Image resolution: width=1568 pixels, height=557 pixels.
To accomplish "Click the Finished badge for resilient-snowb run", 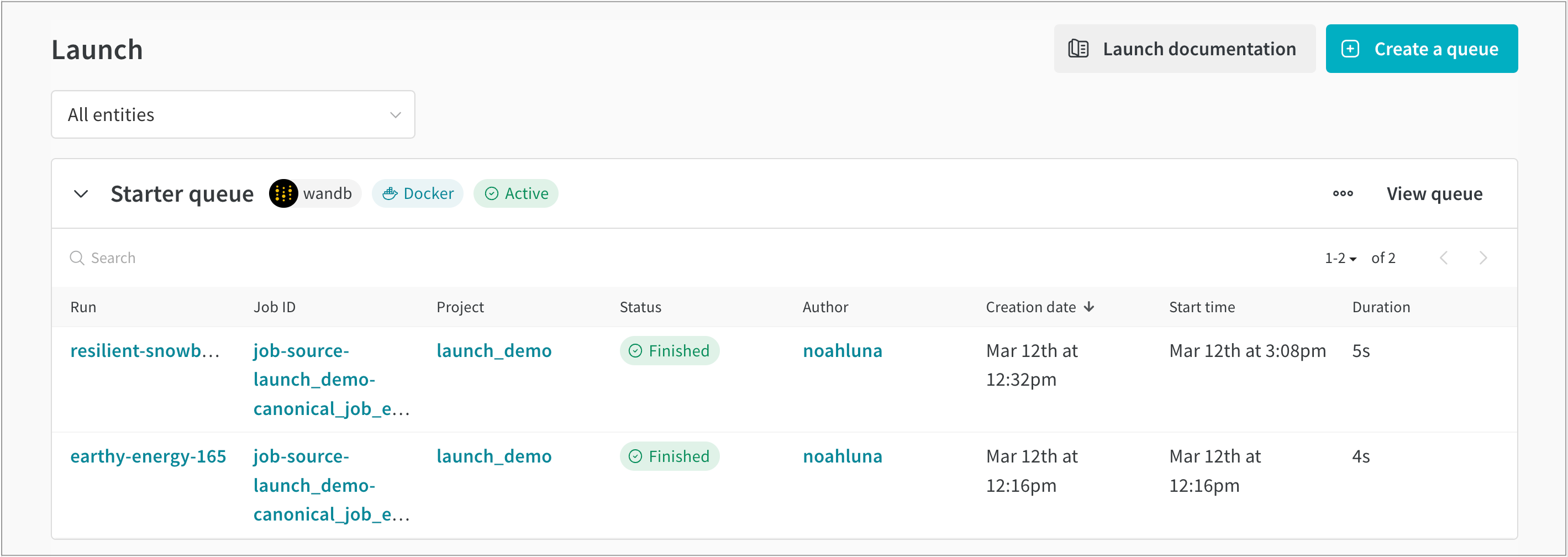I will [x=670, y=350].
